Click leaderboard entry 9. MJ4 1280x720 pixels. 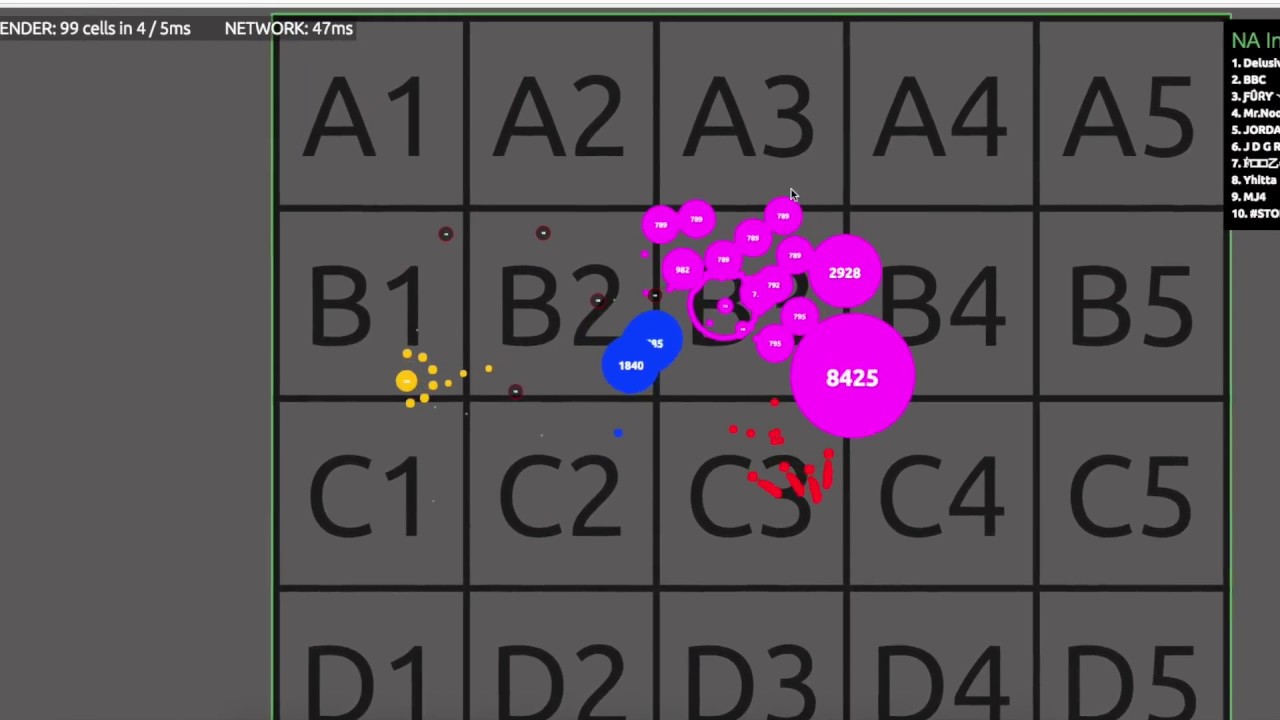pos(1249,197)
